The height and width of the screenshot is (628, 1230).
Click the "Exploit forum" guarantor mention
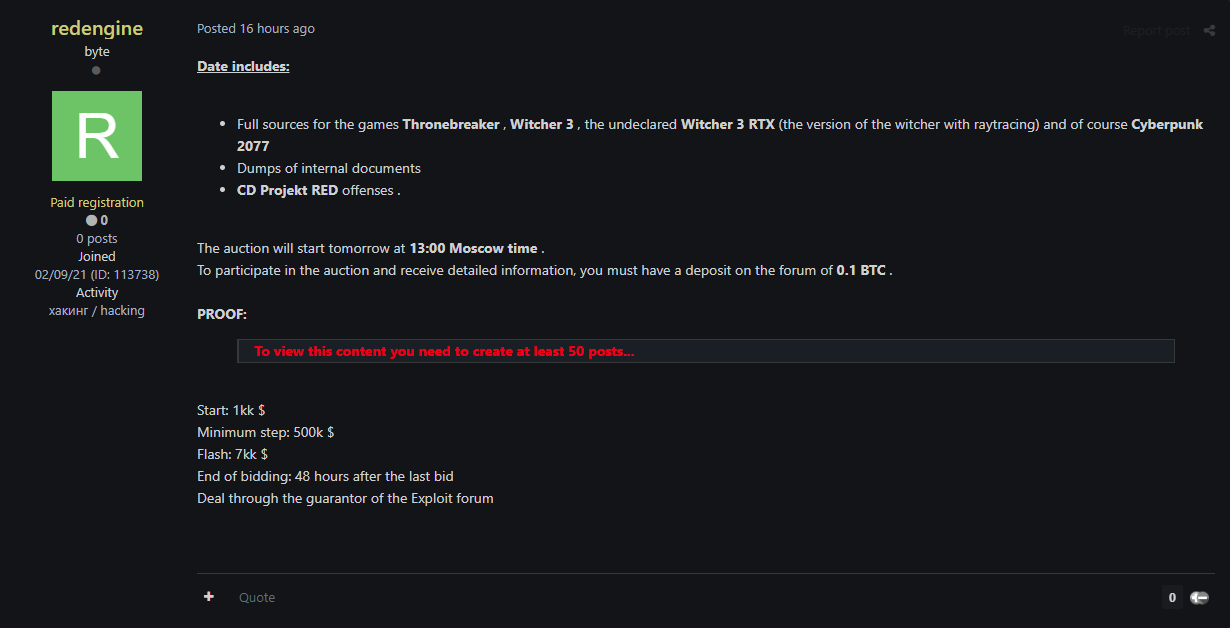[455, 498]
